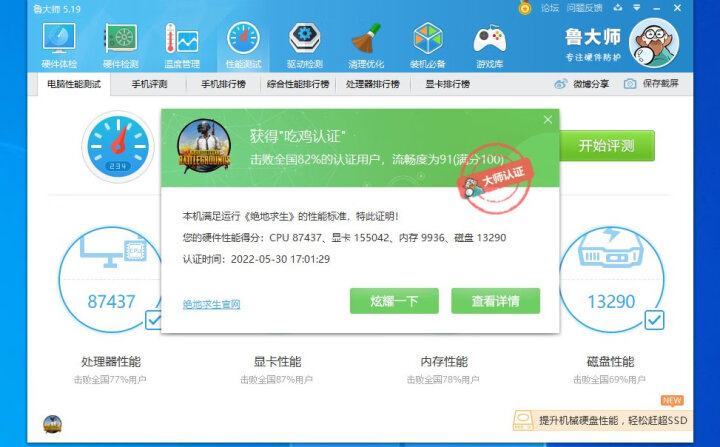Click the certification time 2022-05-30 line
Image resolution: width=720 pixels, height=447 pixels.
point(256,259)
